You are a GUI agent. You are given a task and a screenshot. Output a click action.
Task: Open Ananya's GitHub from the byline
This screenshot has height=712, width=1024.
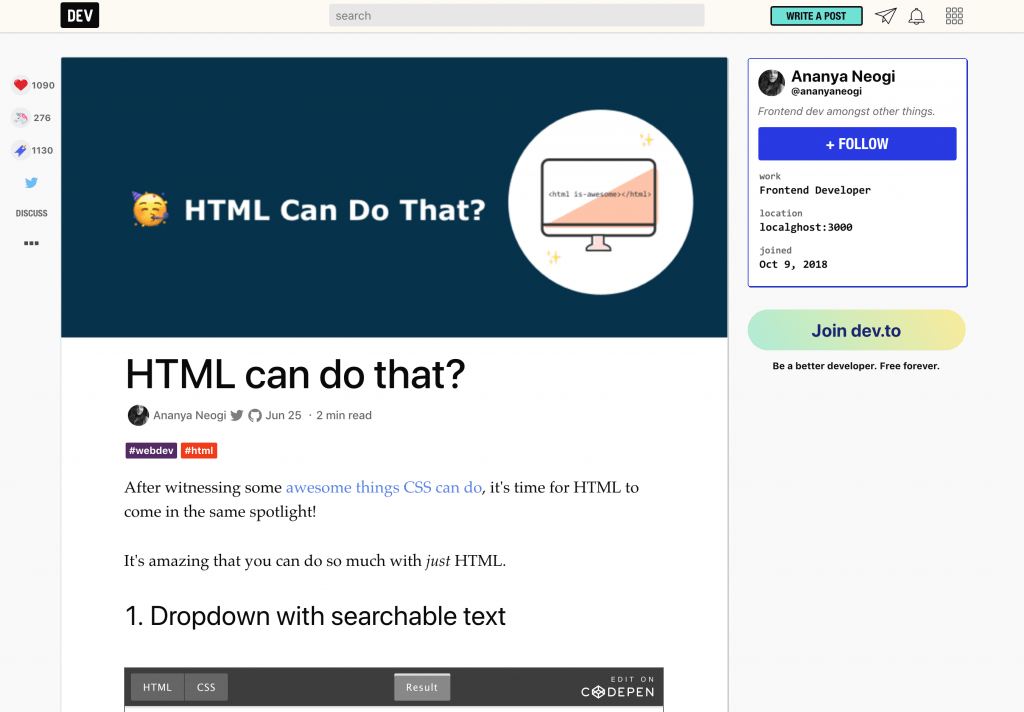point(253,415)
